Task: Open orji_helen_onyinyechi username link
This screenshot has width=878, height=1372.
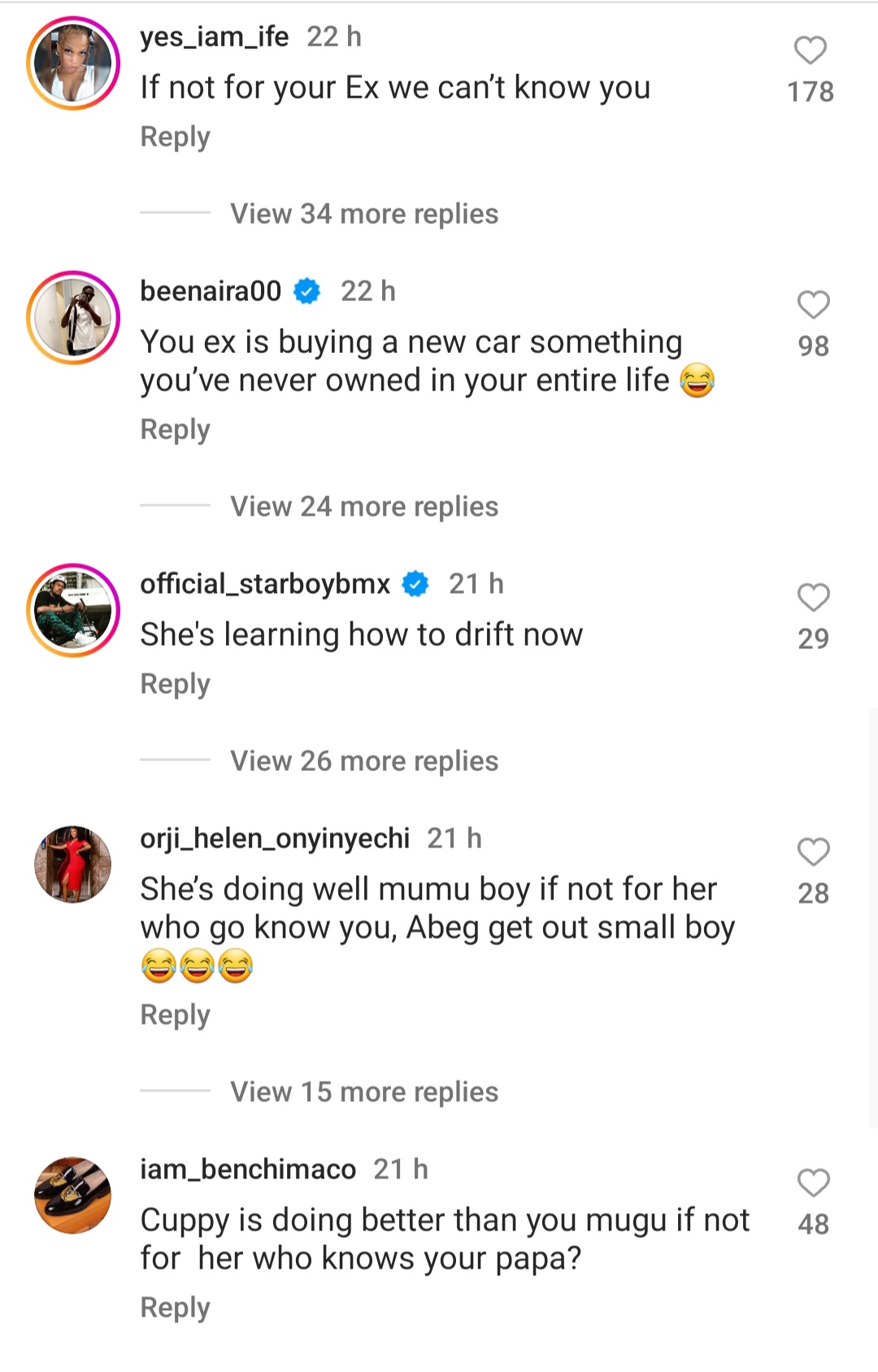Action: 275,838
